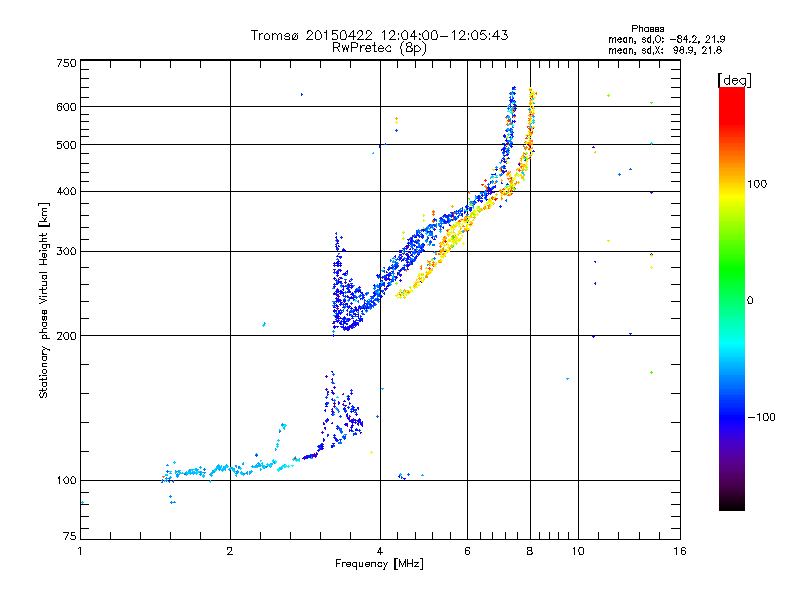The image size is (800, 600).
Task: Click the y-axis tick label '75'
Action: 70,536
